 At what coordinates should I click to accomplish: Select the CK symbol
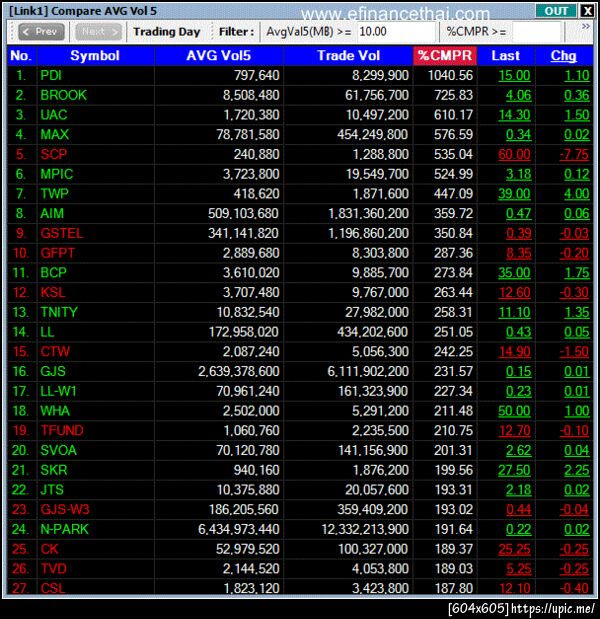pos(49,549)
